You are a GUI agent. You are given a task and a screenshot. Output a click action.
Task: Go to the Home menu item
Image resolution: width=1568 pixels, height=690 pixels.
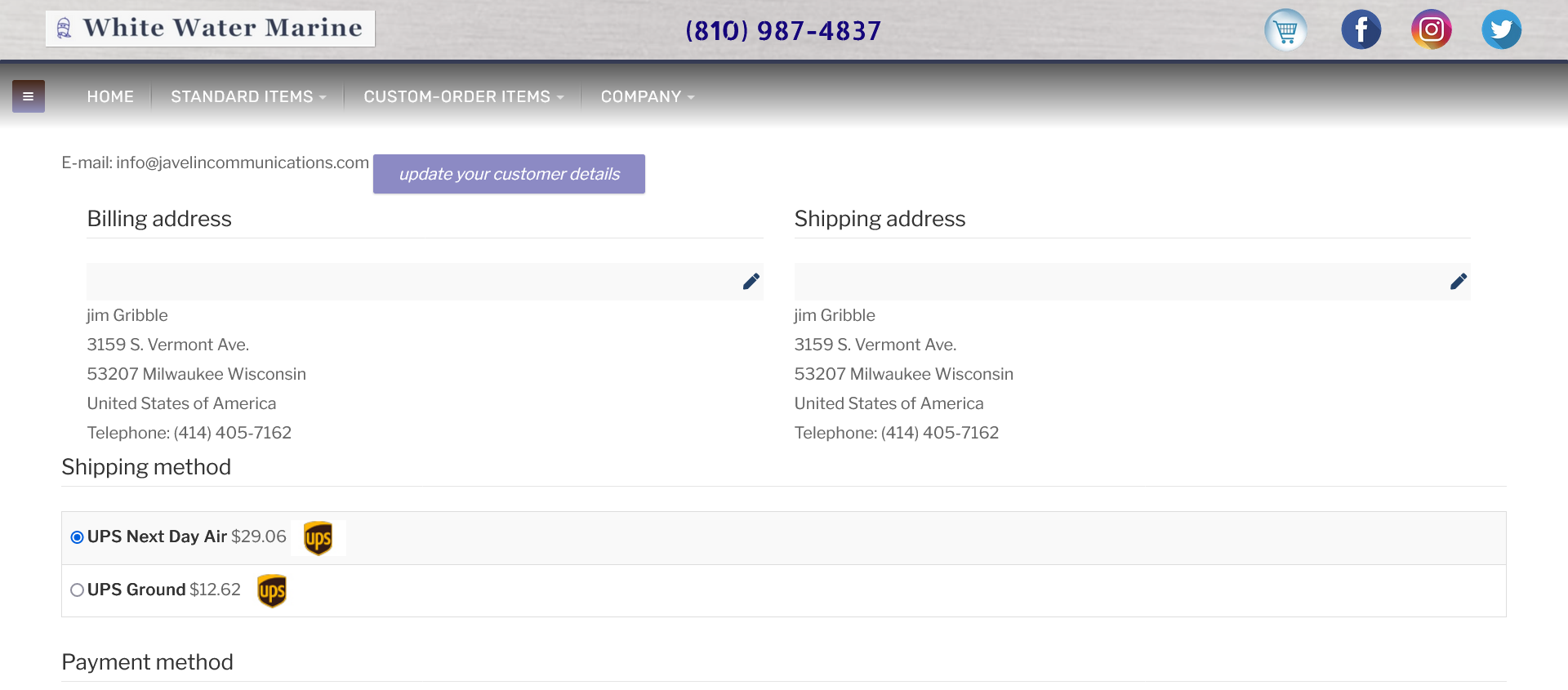click(x=110, y=96)
